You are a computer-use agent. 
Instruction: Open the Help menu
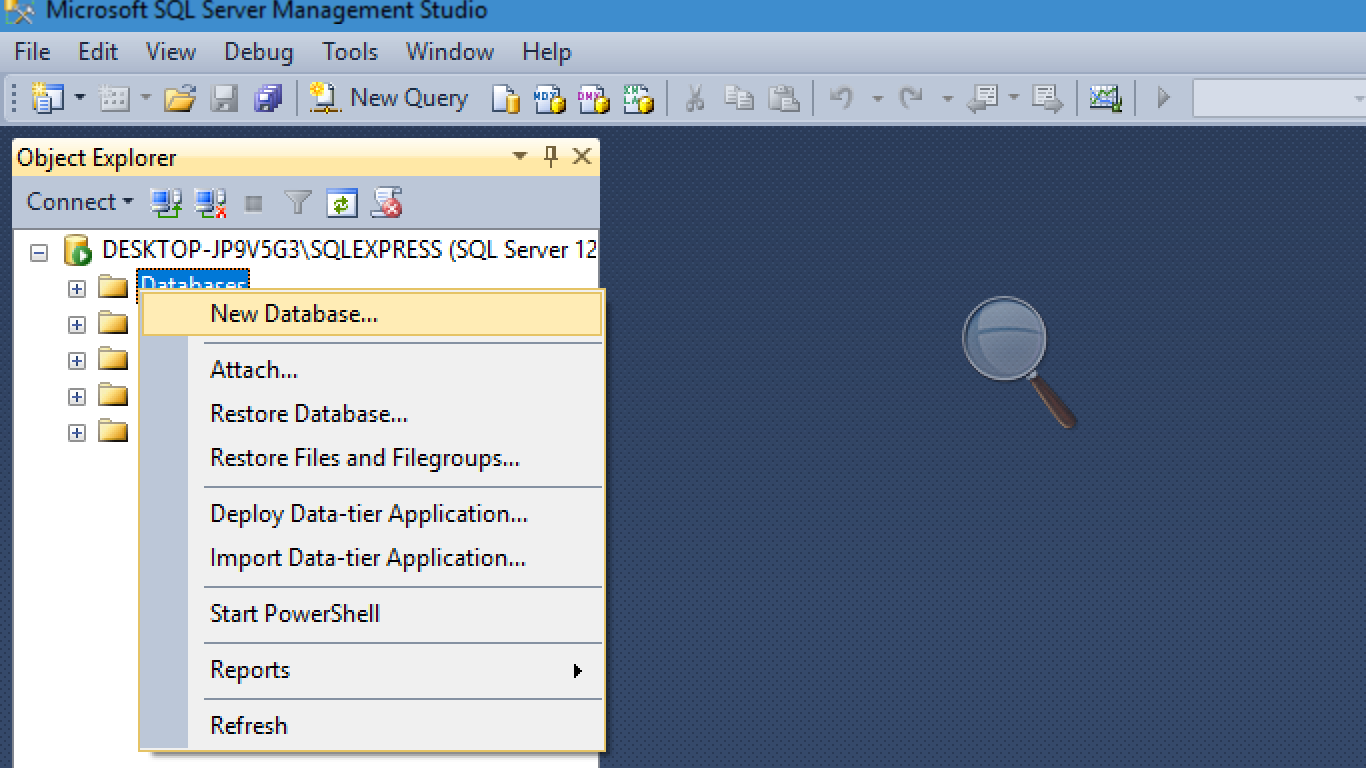[x=547, y=52]
